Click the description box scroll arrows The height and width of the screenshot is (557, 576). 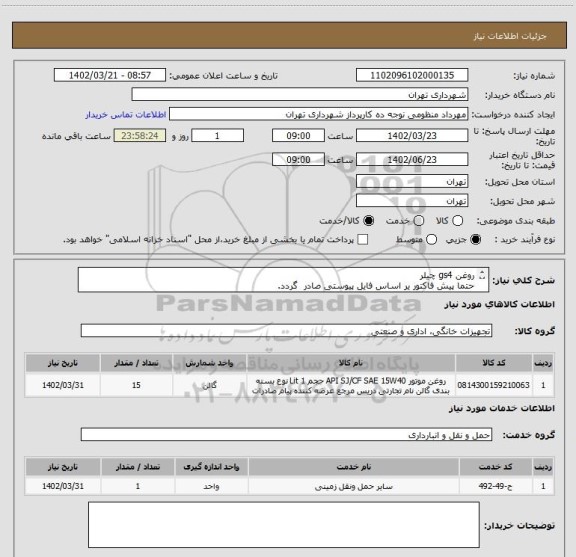pyautogui.click(x=482, y=275)
